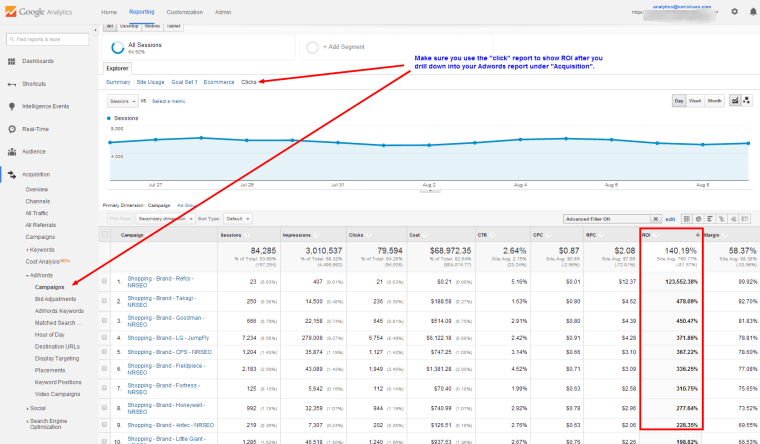The width and height of the screenshot is (760, 444).
Task: Open the Sort Type Default dropdown
Action: coord(238,219)
